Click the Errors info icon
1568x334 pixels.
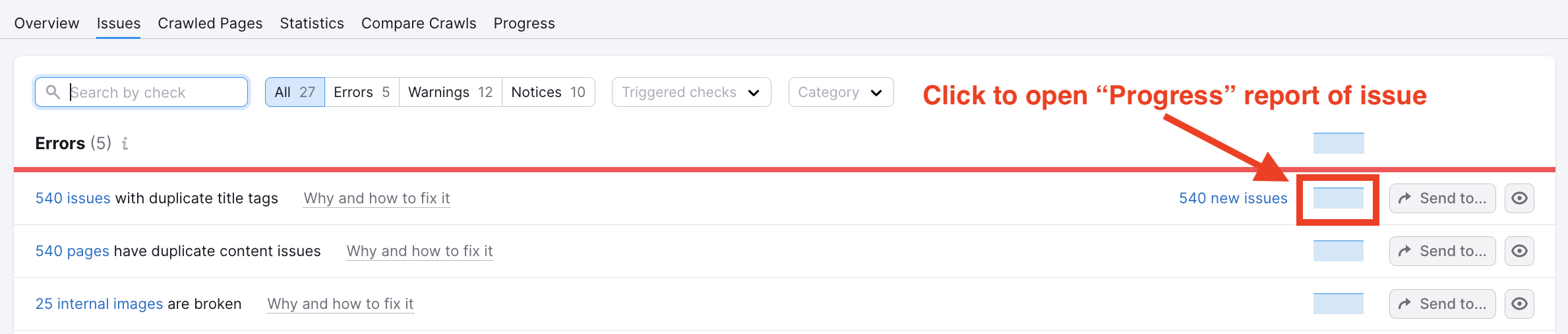[x=125, y=143]
